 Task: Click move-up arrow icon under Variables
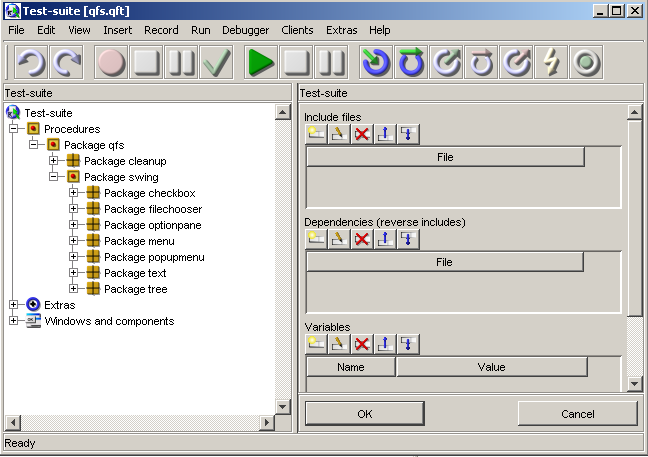385,344
